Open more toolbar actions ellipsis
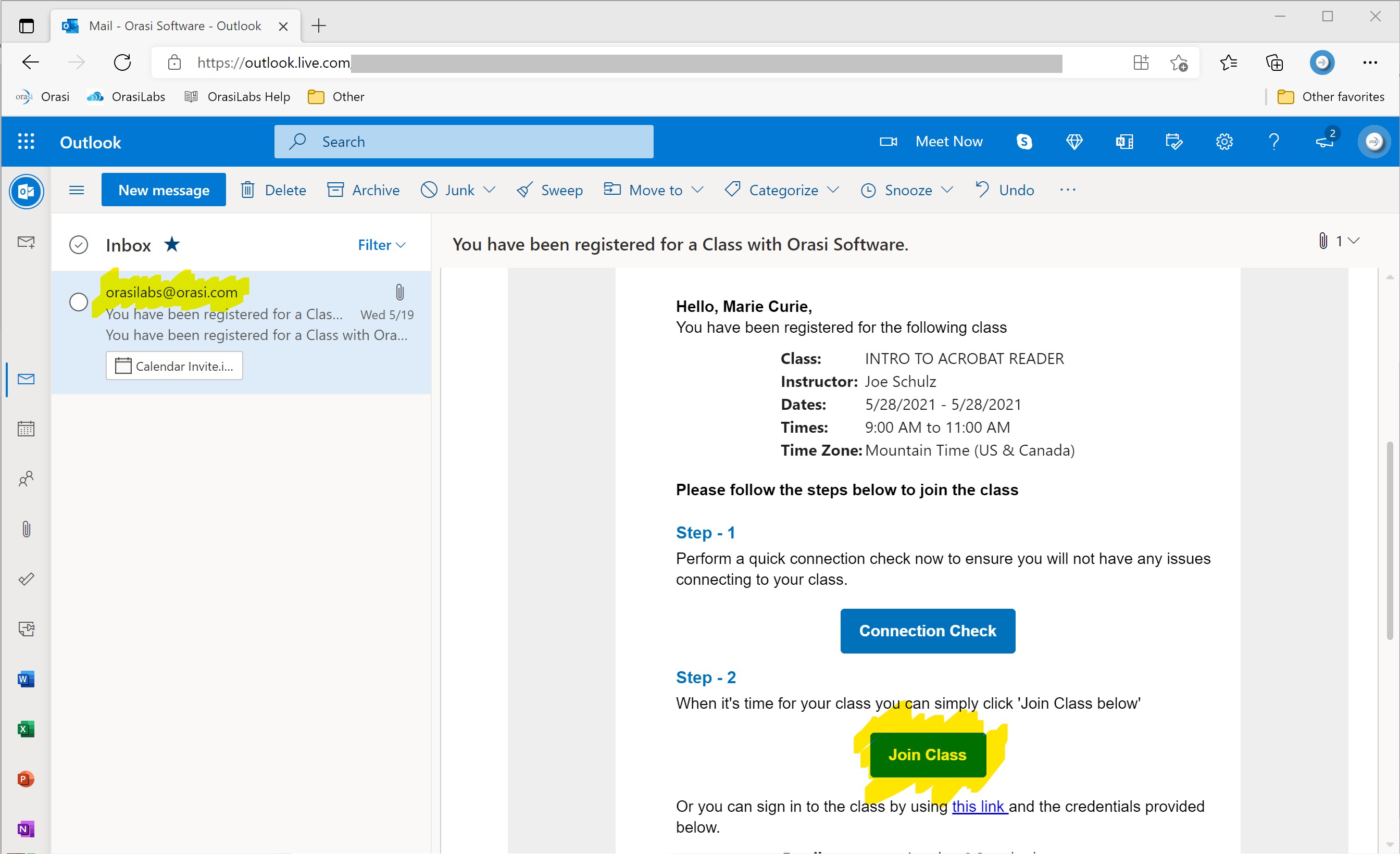The image size is (1400, 854). pyautogui.click(x=1068, y=190)
